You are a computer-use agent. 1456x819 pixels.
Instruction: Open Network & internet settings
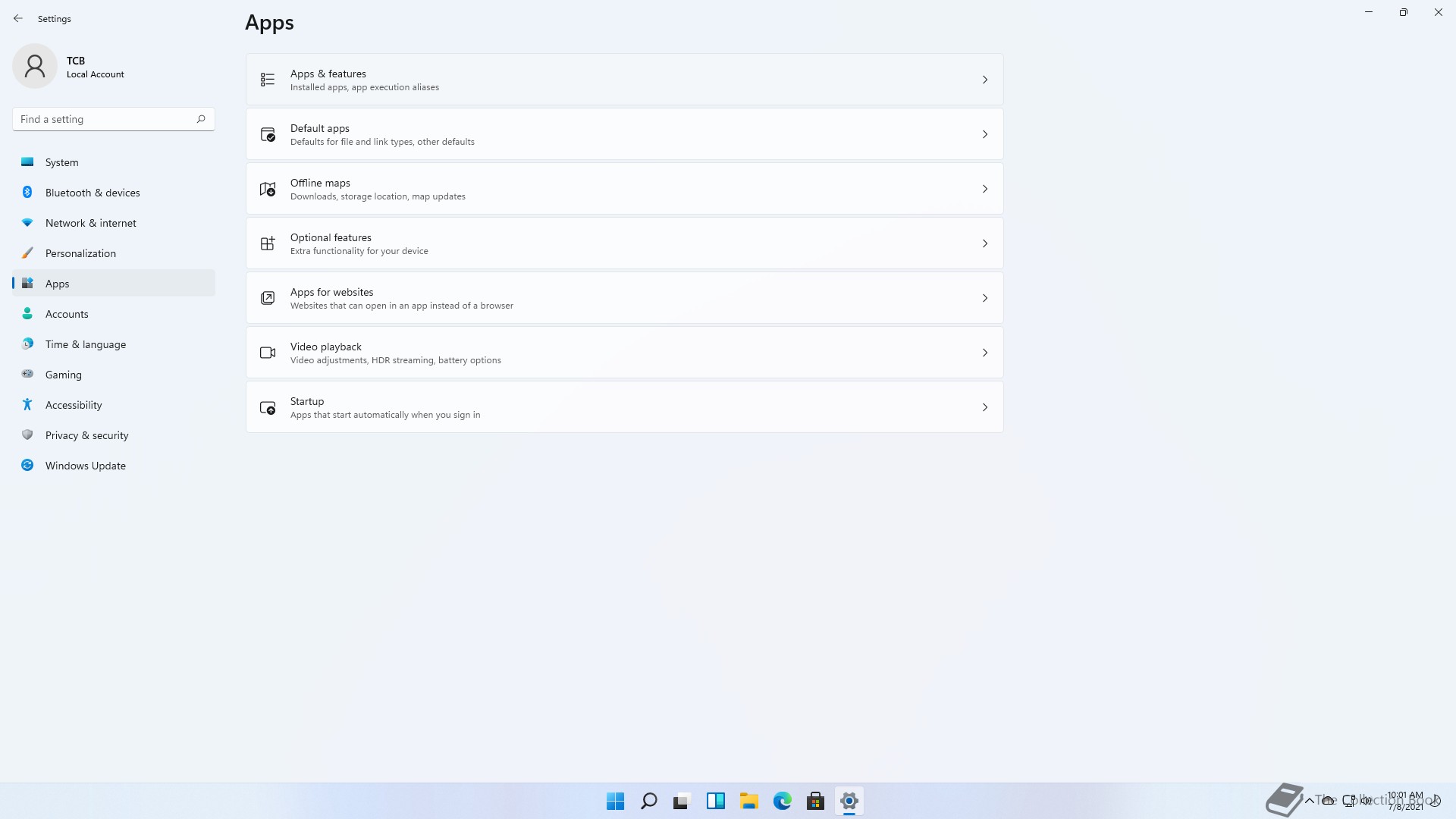(x=114, y=223)
